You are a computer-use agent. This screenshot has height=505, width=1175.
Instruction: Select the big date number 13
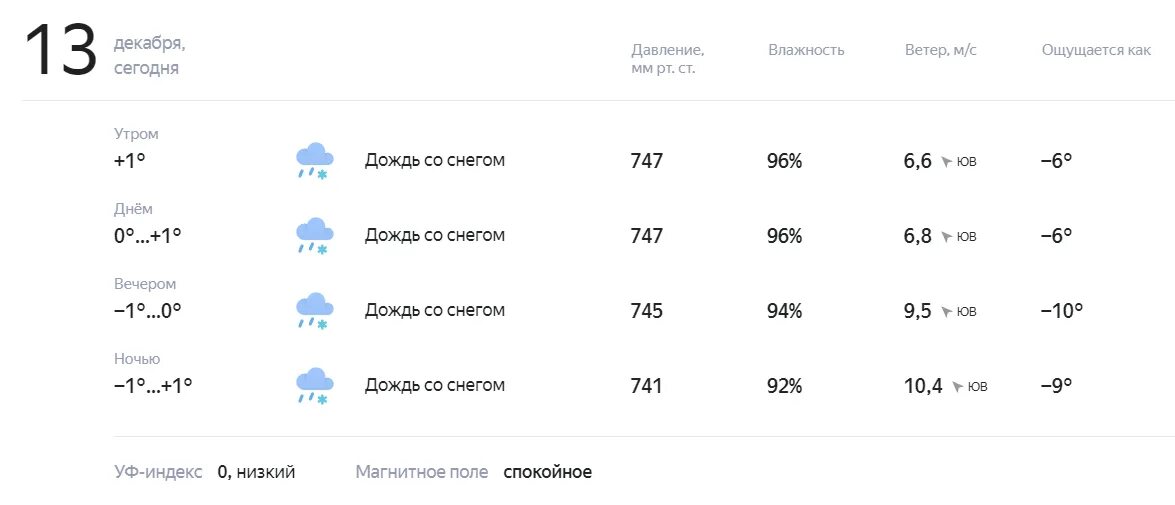tap(61, 51)
